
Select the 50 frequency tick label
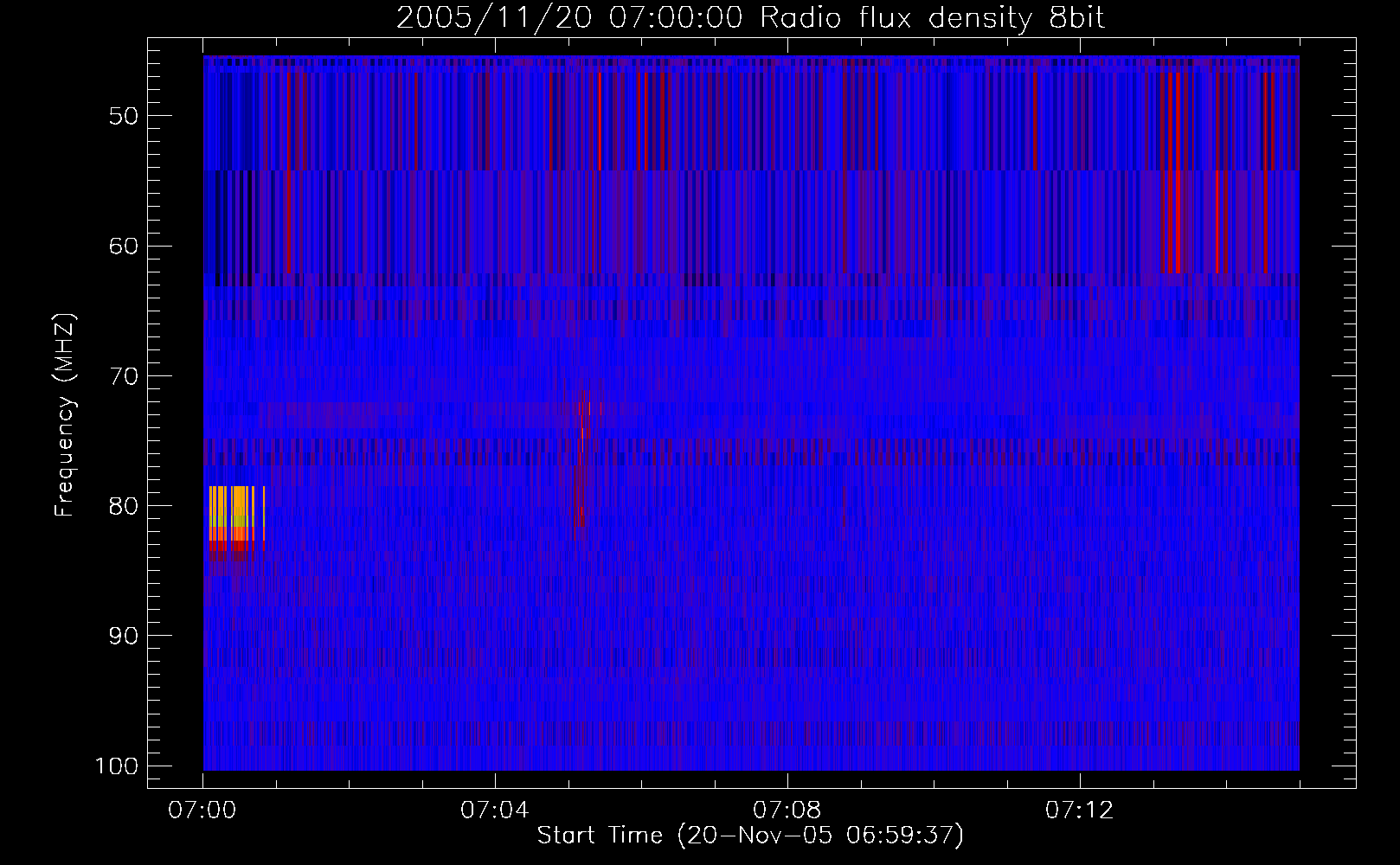coord(124,116)
